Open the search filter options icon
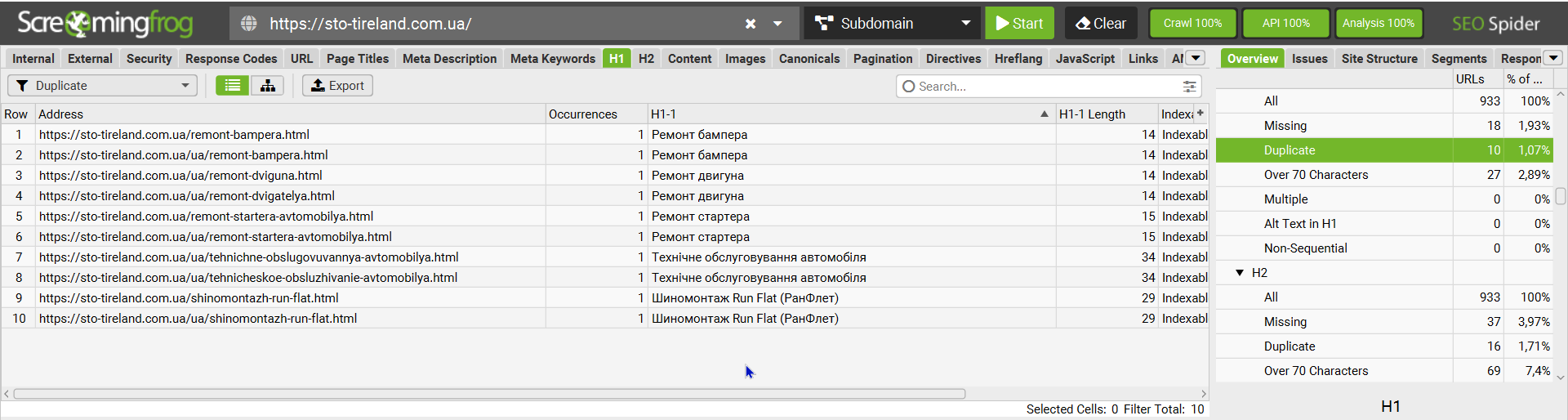This screenshot has width=1568, height=420. pos(1190,87)
